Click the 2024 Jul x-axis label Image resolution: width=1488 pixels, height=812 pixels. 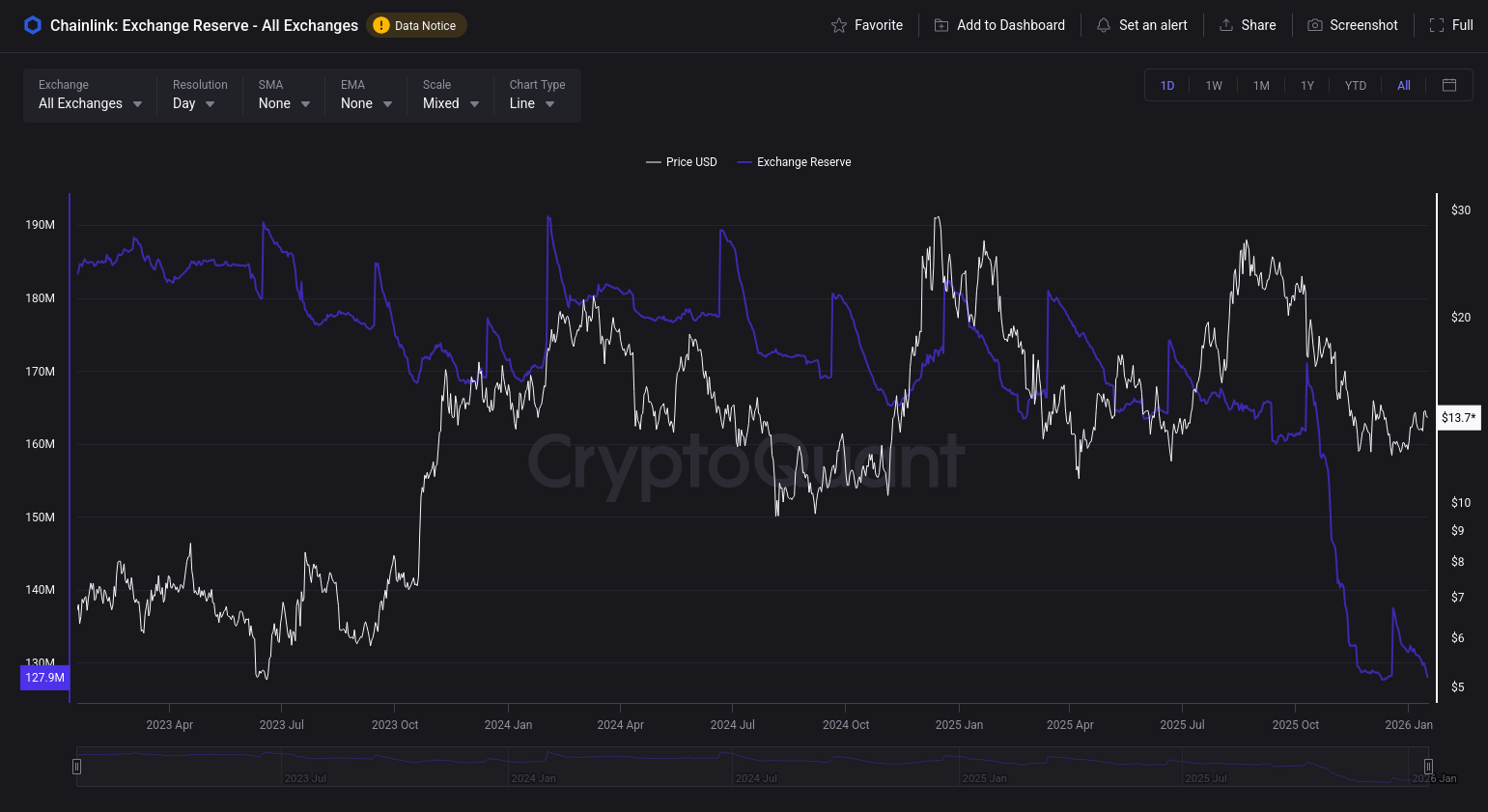[x=733, y=725]
